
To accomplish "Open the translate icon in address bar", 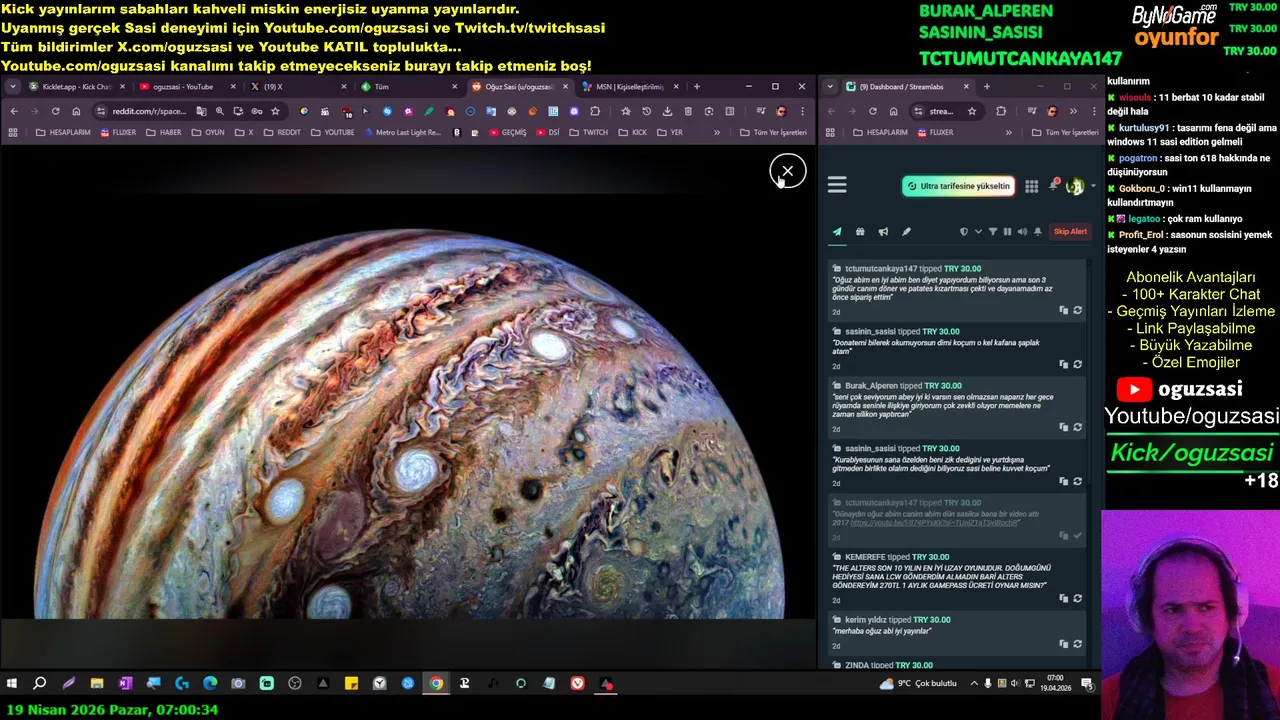I will click(x=201, y=111).
